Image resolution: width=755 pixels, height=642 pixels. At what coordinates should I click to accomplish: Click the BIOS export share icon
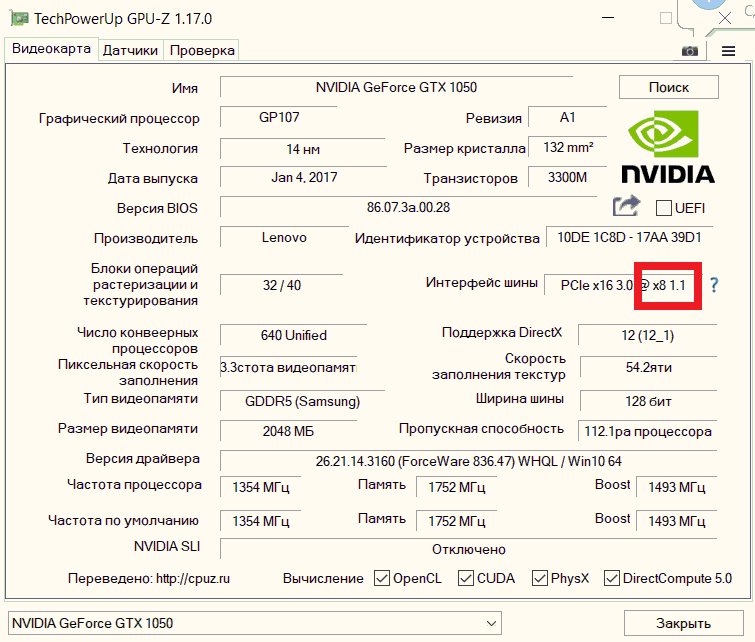[x=626, y=206]
